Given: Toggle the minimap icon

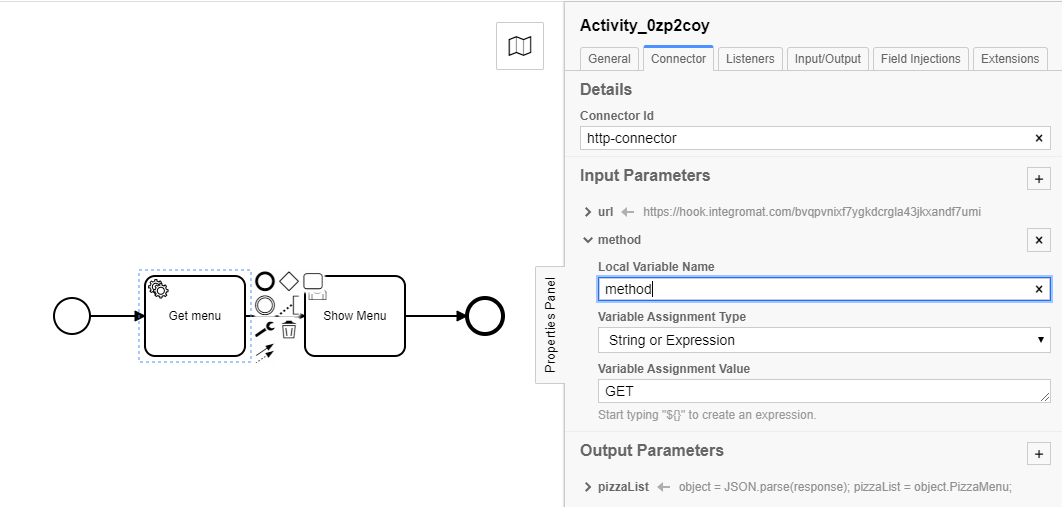Looking at the screenshot, I should tap(520, 46).
